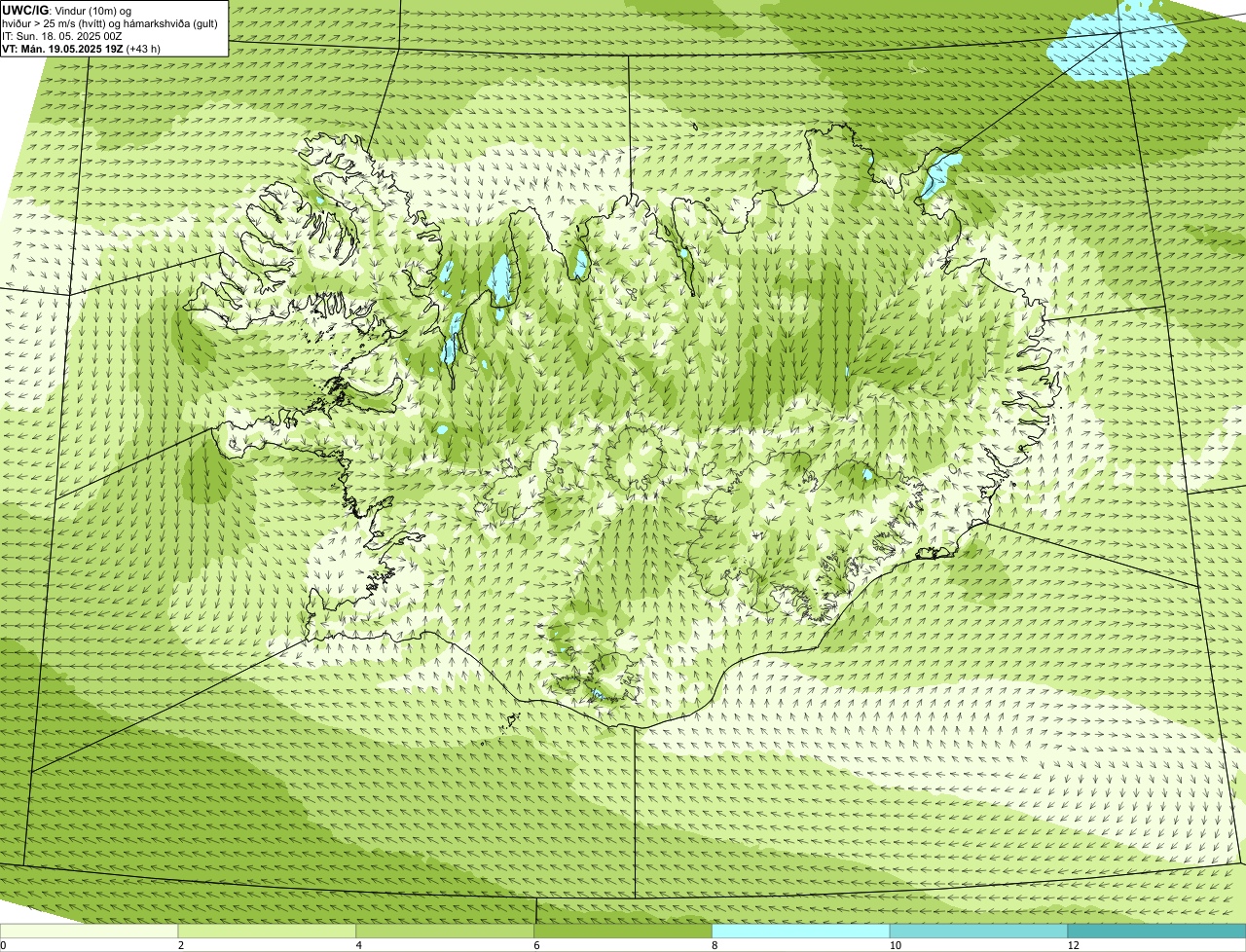Click the '4' tick label on the scale
1246x952 pixels.
click(x=358, y=945)
